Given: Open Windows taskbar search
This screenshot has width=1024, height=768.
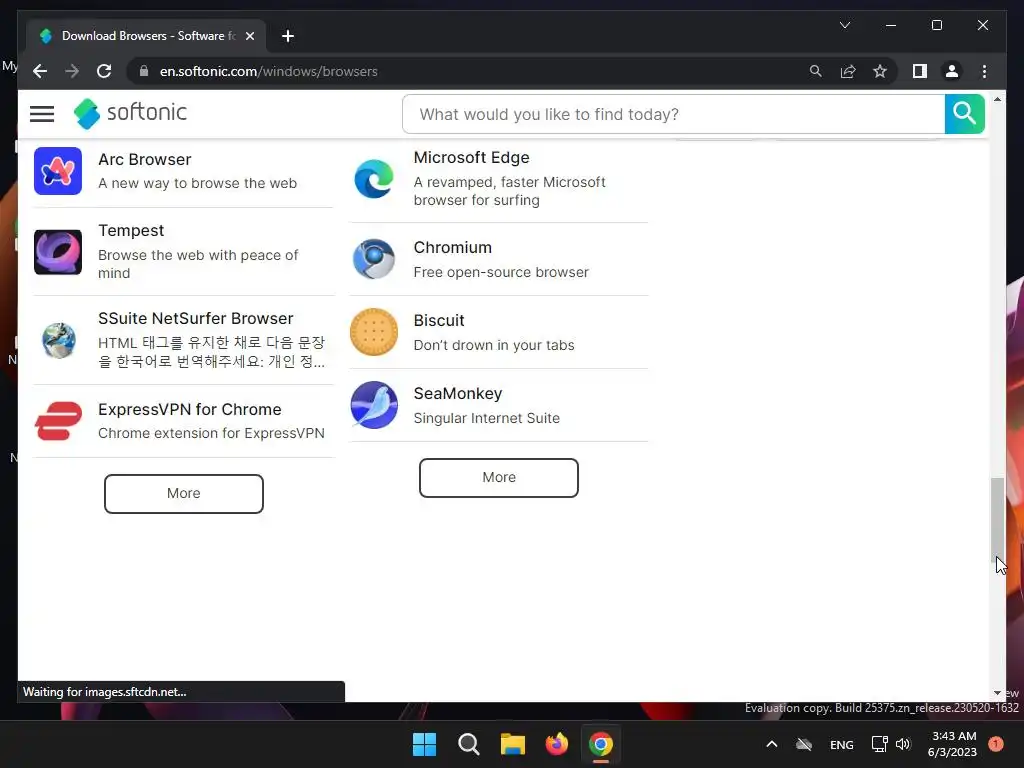Looking at the screenshot, I should tap(468, 744).
